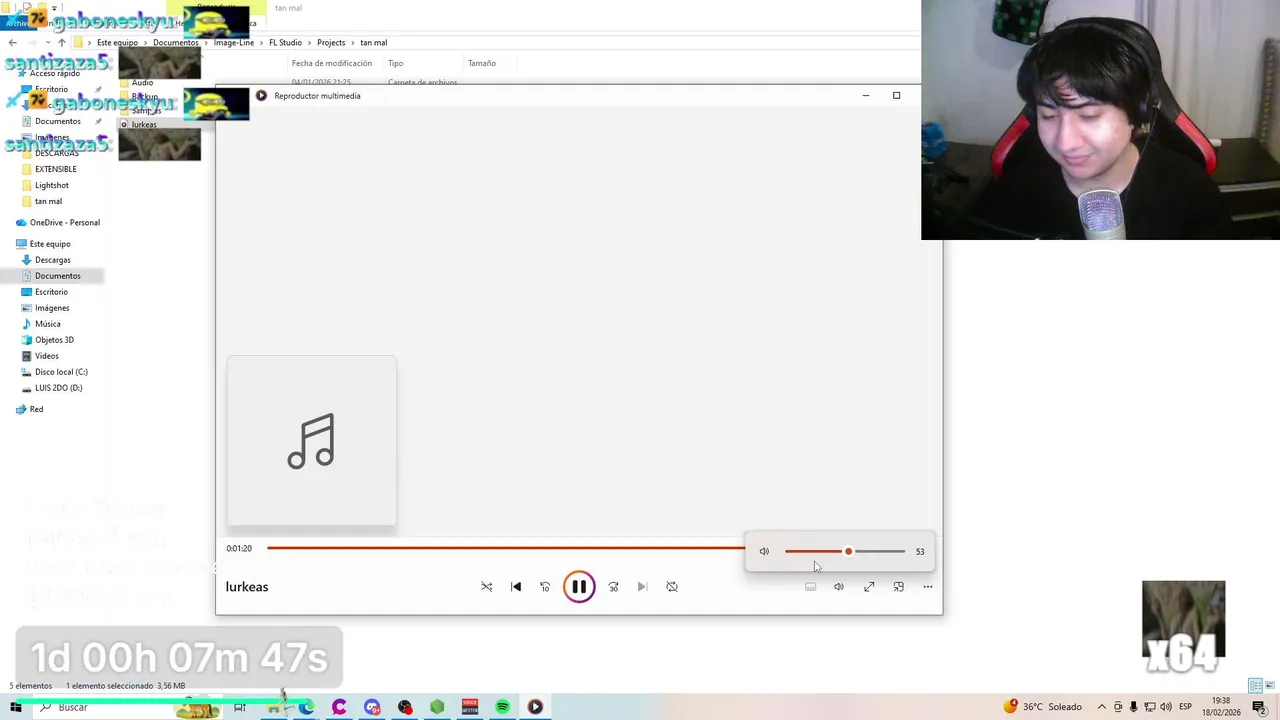The image size is (1280, 720).
Task: Sort by Tamaño column header
Action: [x=482, y=63]
